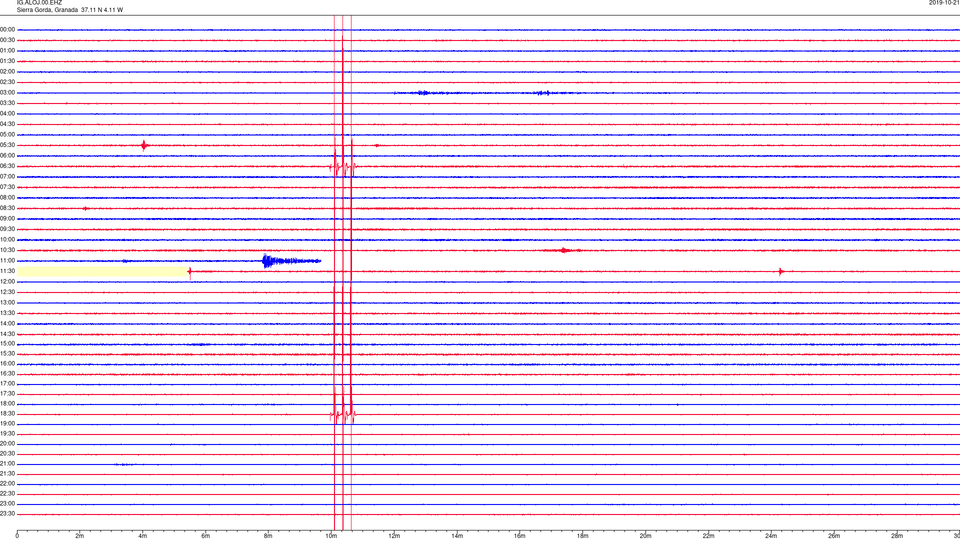Click the 12m tick label on time axis
This screenshot has width=960, height=540.
[x=394, y=536]
